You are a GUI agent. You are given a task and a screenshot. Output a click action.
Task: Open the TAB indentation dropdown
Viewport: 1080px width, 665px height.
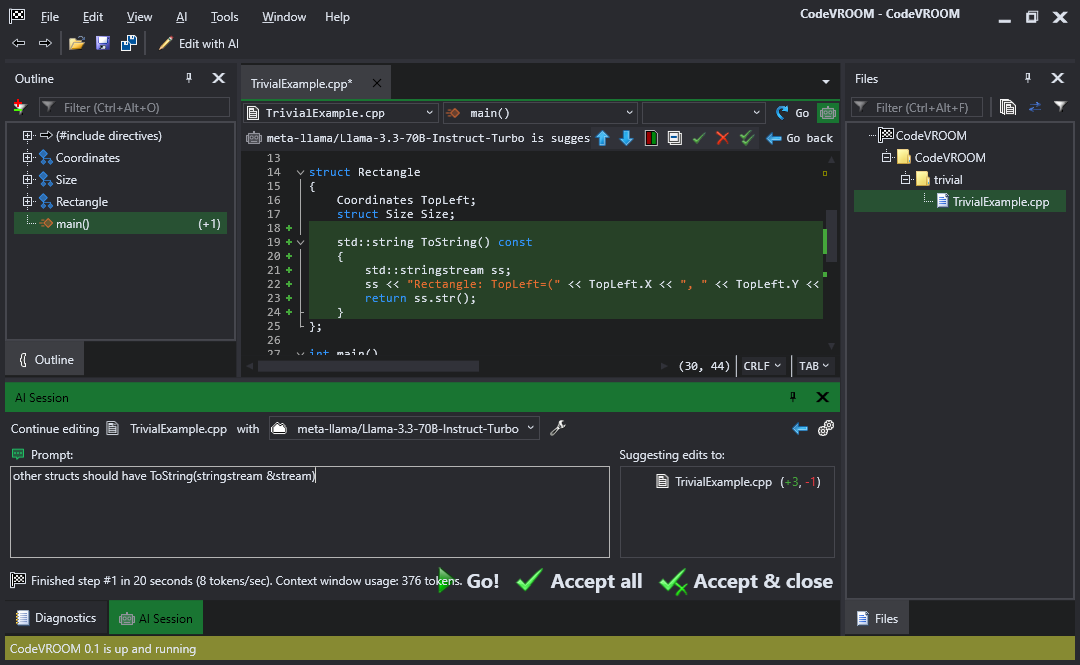(813, 366)
